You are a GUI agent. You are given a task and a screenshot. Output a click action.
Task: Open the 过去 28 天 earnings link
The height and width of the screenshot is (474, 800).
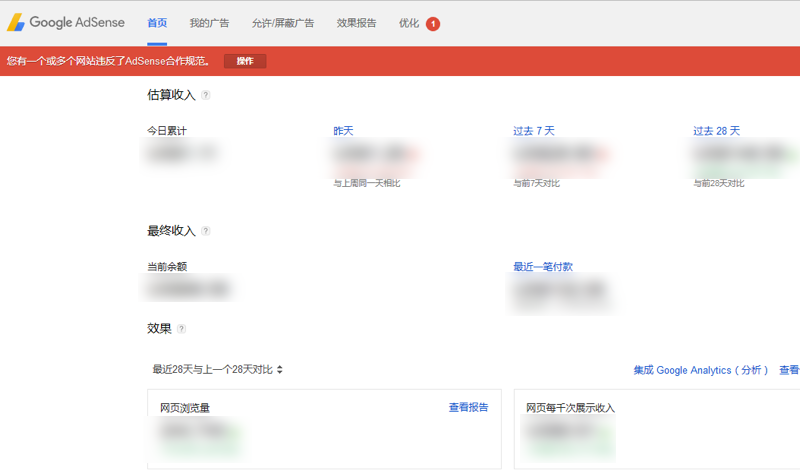pyautogui.click(x=716, y=131)
